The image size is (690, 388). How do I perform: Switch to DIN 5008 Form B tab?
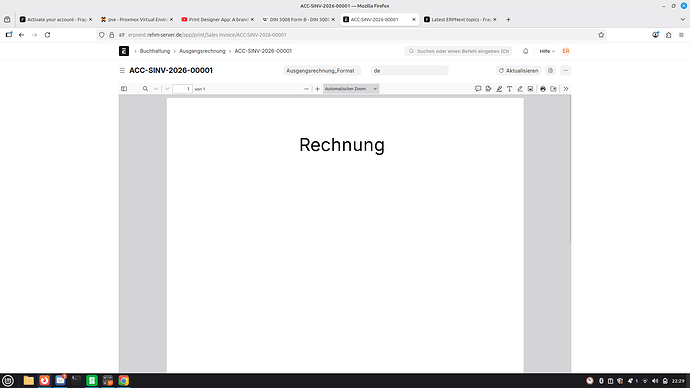[299, 19]
